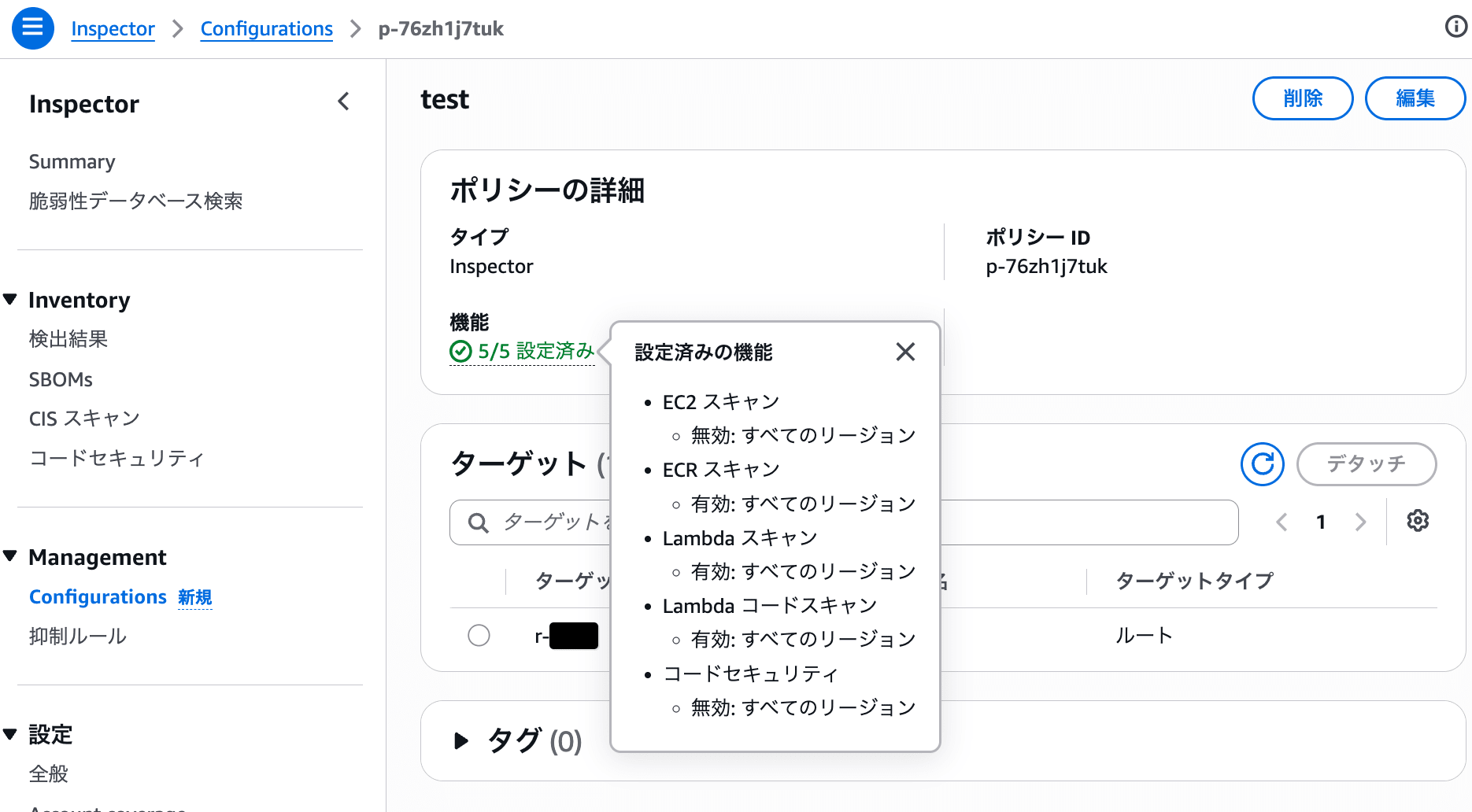Focus the target search field

[844, 522]
